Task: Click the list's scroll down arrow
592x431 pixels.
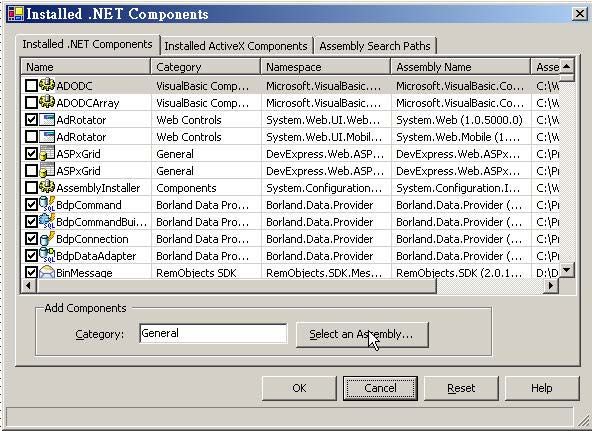Action: (x=566, y=270)
